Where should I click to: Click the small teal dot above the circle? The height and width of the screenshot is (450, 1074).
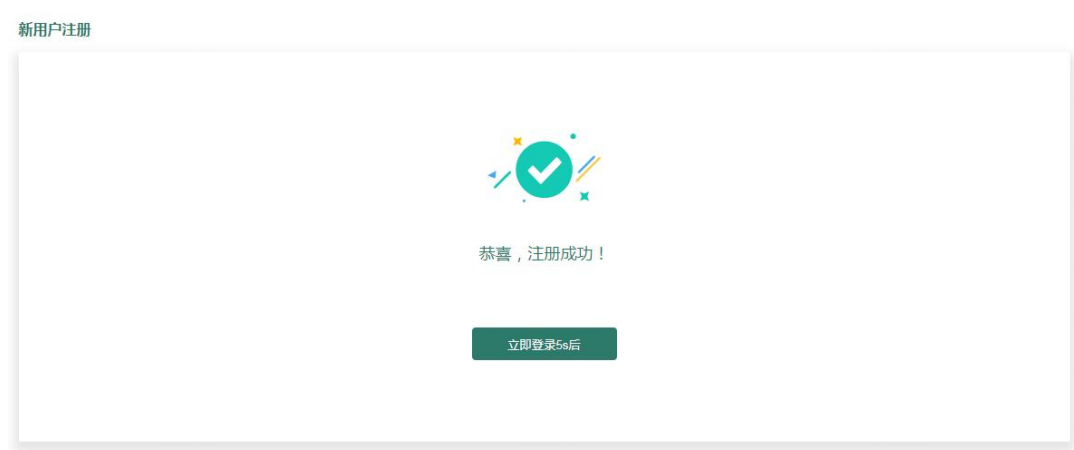pyautogui.click(x=573, y=136)
